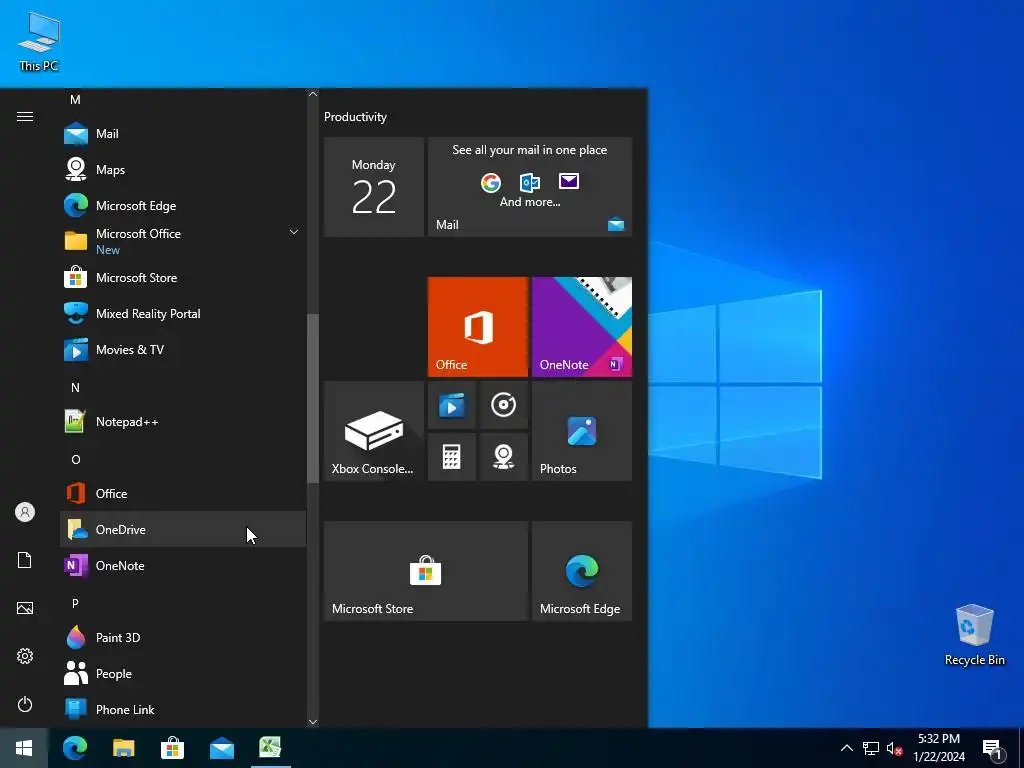The image size is (1024, 768).
Task: Open the Microsoft Edge tile
Action: pos(582,571)
